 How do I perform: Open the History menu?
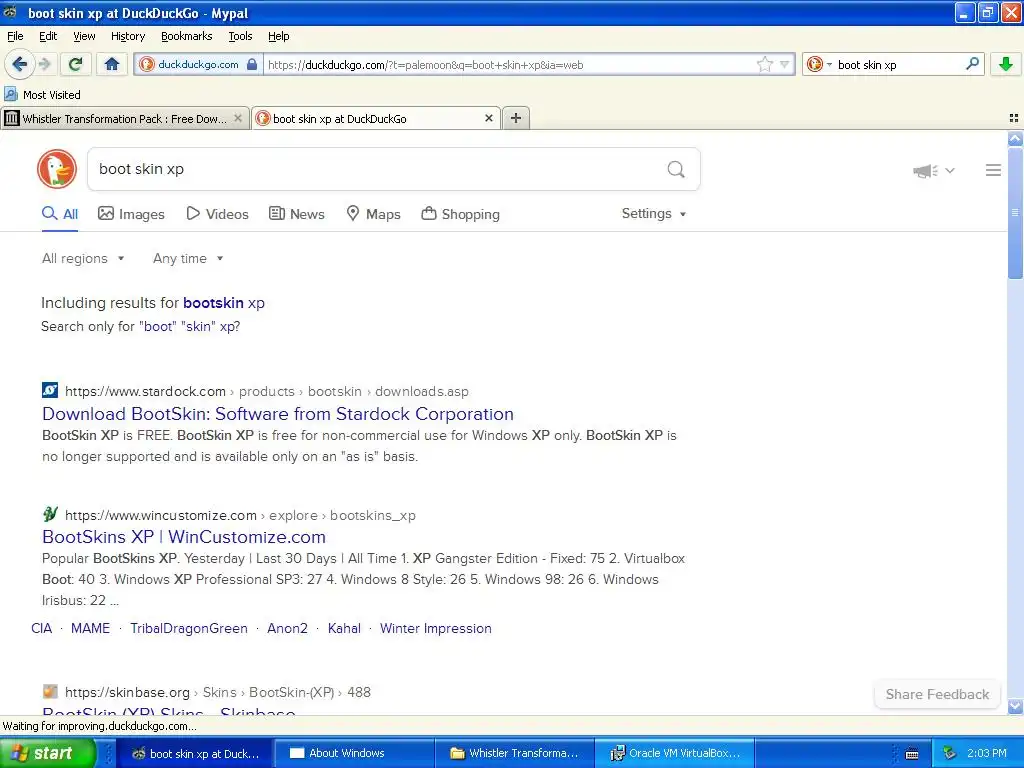coord(127,36)
